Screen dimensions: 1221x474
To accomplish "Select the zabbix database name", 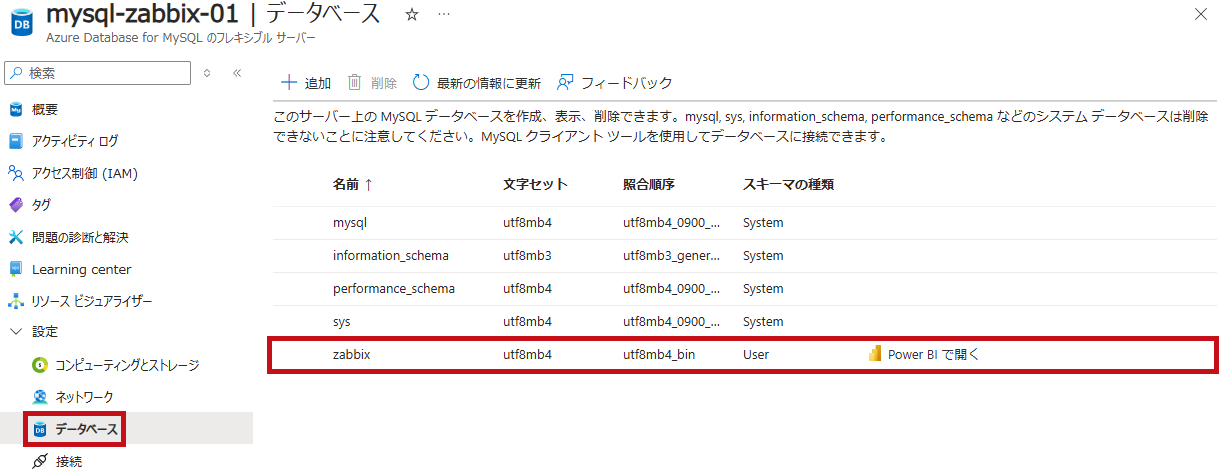I will click(x=351, y=355).
